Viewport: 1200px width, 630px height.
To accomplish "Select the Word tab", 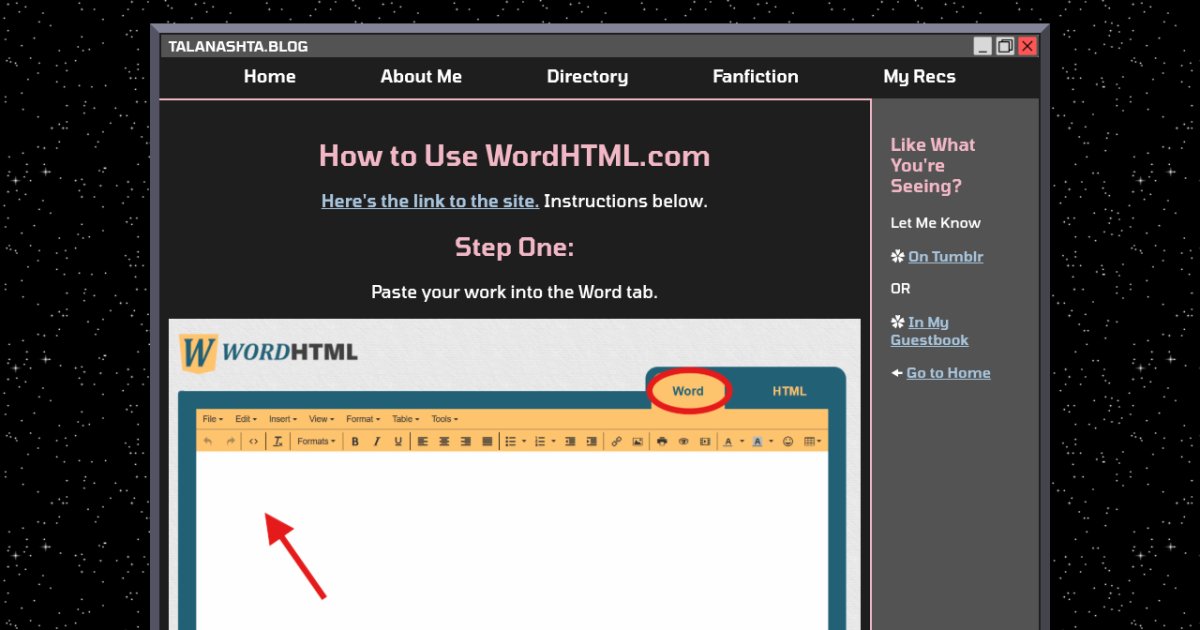I will [x=688, y=391].
